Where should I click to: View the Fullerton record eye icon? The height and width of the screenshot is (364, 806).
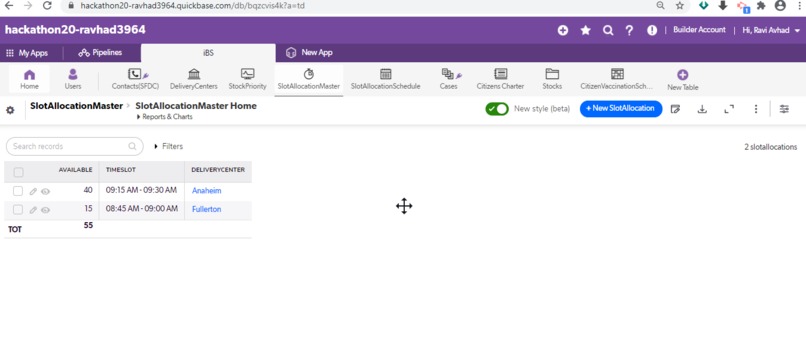45,210
